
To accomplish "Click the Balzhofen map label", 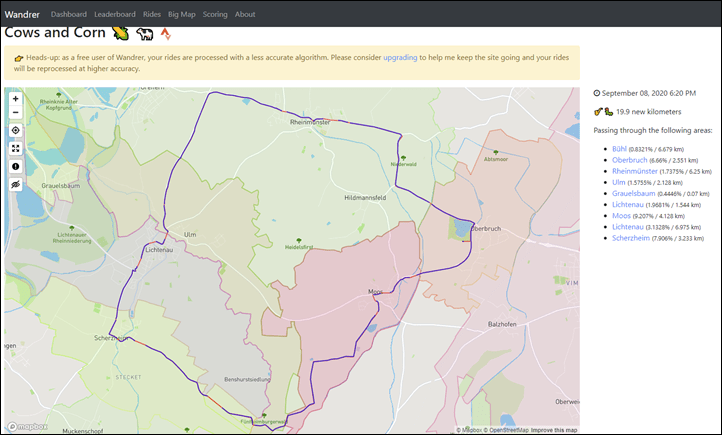I will pyautogui.click(x=502, y=324).
